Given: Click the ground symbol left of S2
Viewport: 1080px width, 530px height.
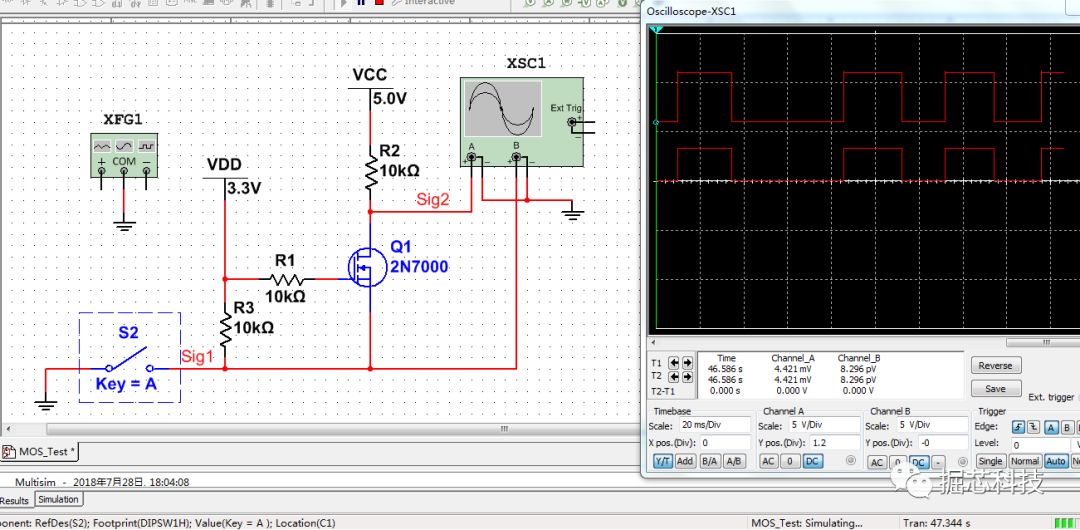Looking at the screenshot, I should click(45, 404).
